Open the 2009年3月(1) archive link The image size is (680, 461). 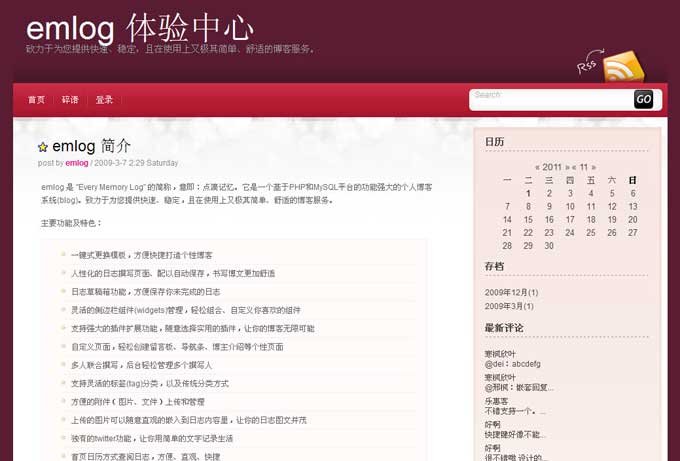click(x=509, y=306)
